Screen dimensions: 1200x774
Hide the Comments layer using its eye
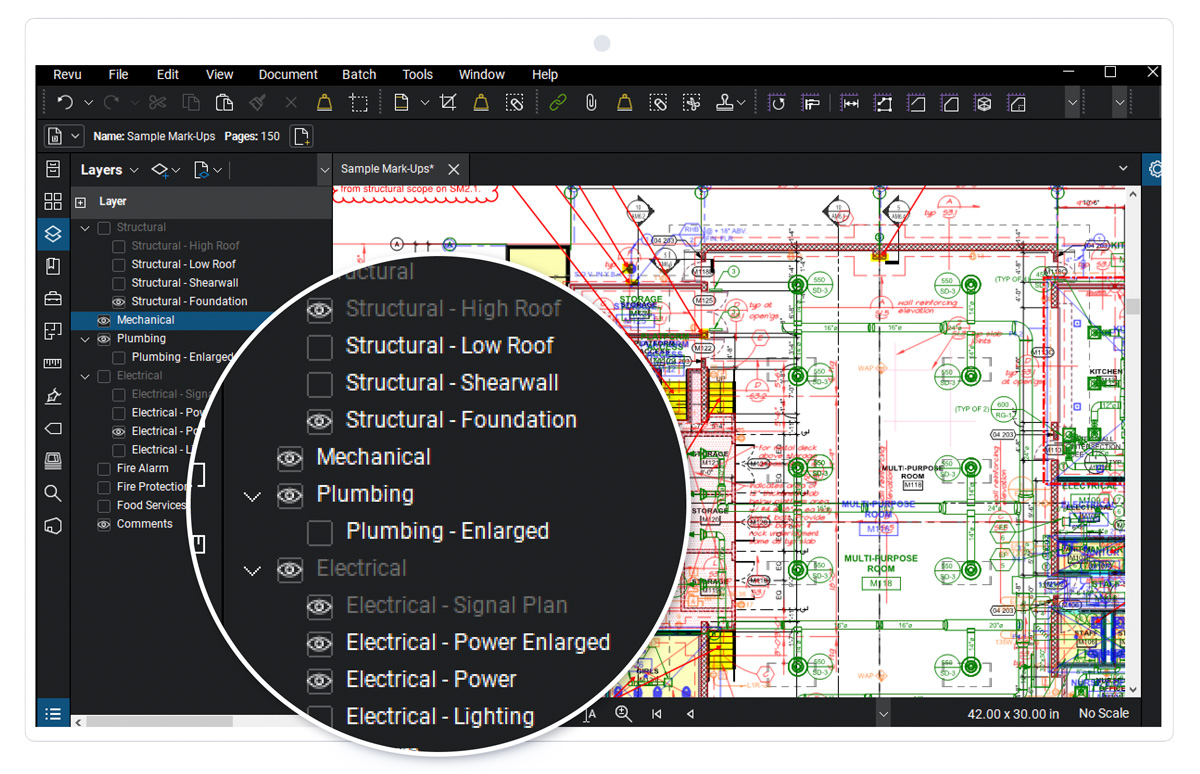click(104, 524)
